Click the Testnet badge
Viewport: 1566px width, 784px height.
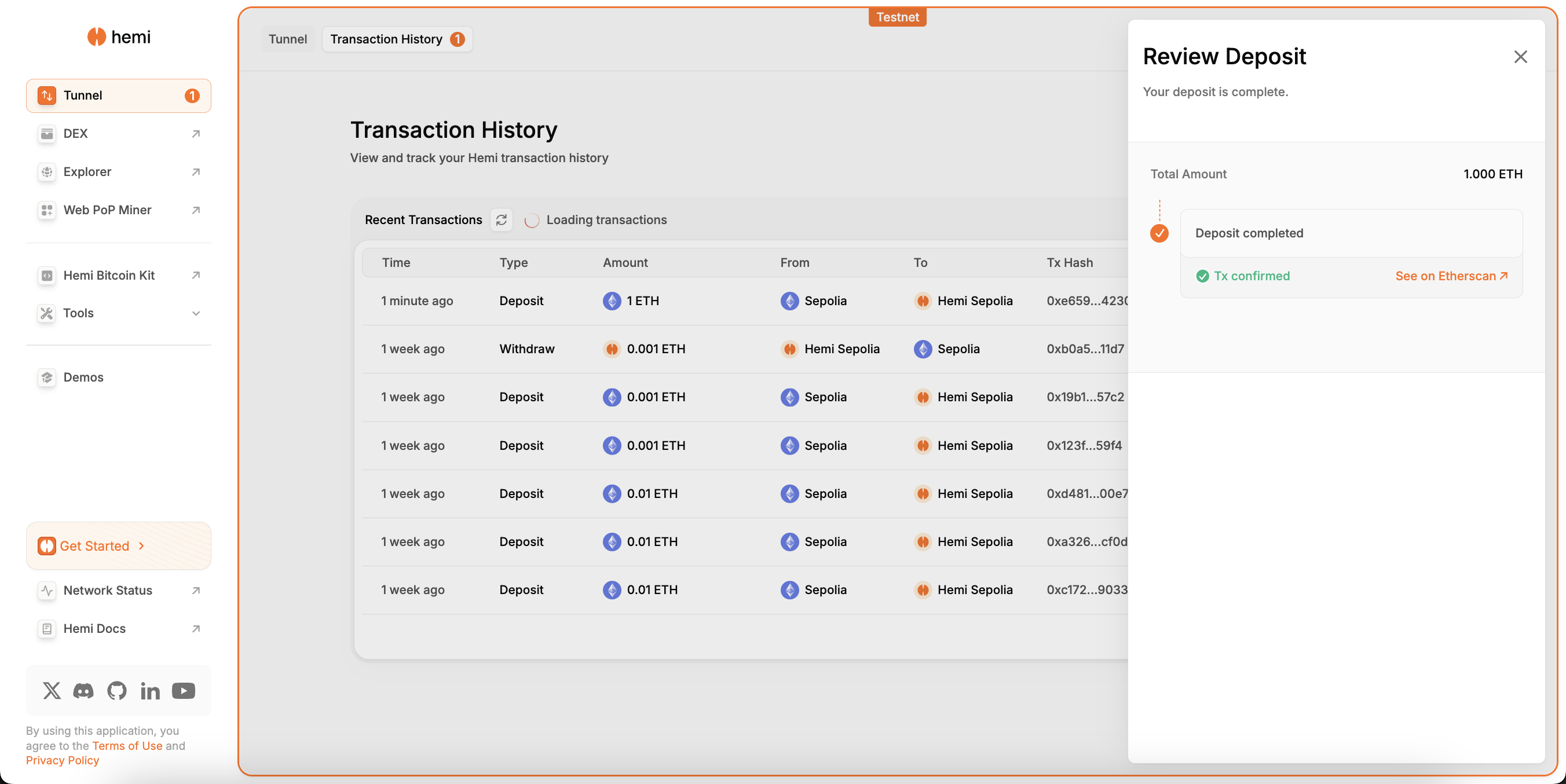[897, 17]
